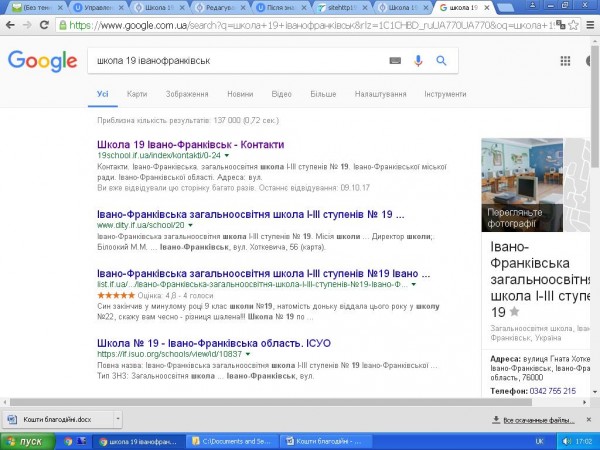Click the 'школа 19 іванофран...' Chrome taskbar button
Image resolution: width=600 pixels, height=450 pixels.
pos(139,442)
